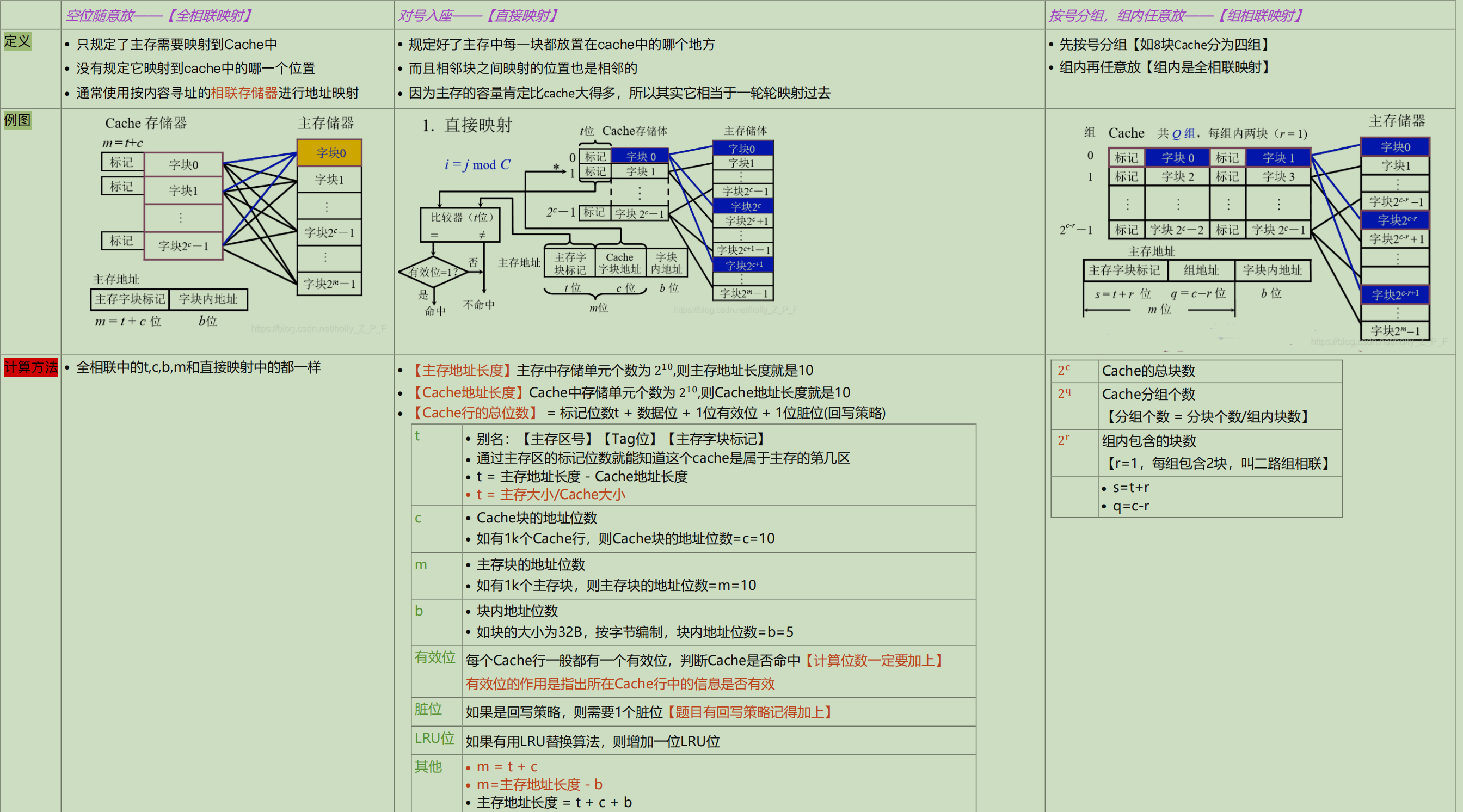1463x812 pixels.
Task: Click the 有效位=1? decision diamond
Action: pos(433,272)
